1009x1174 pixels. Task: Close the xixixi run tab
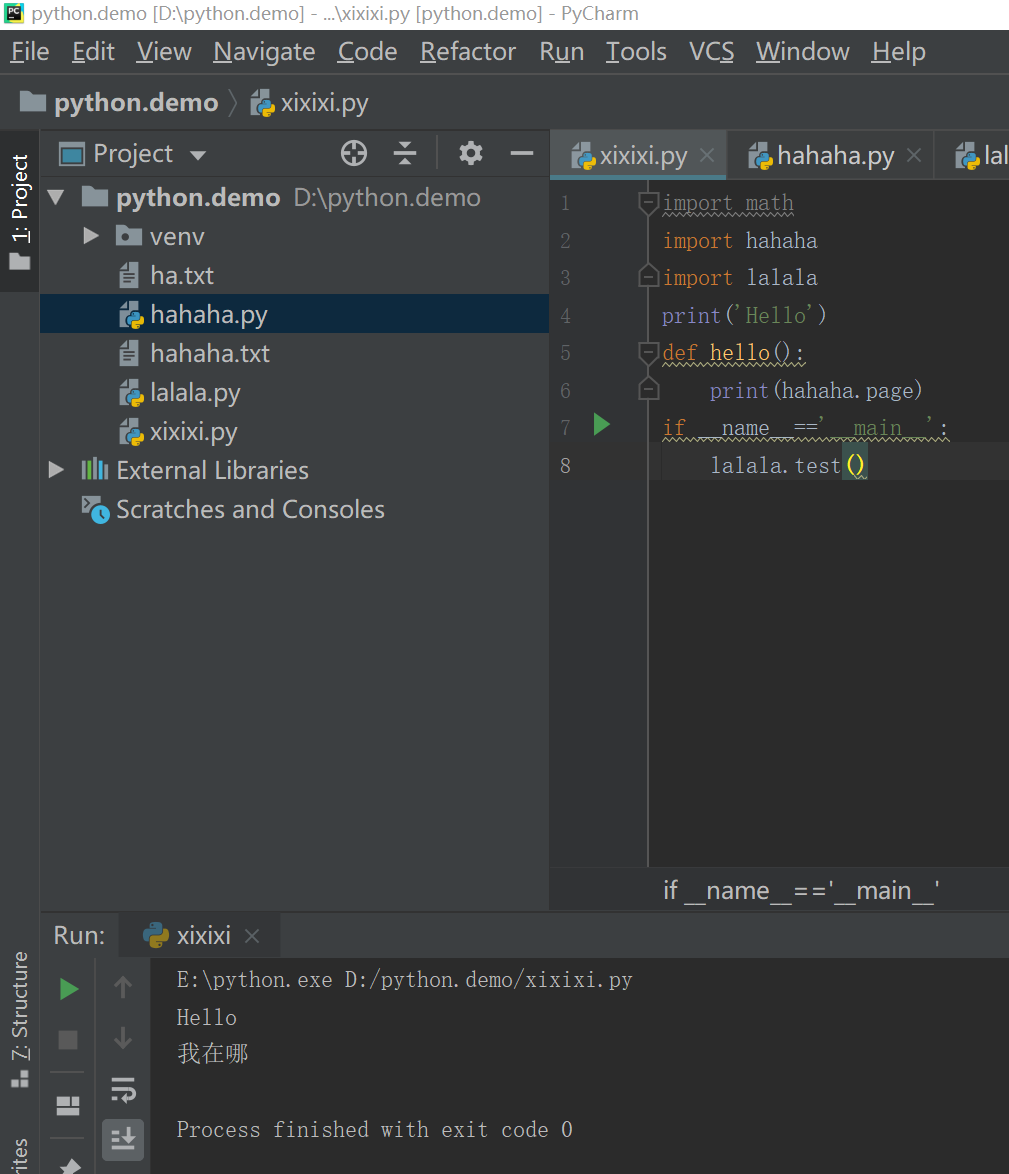252,936
